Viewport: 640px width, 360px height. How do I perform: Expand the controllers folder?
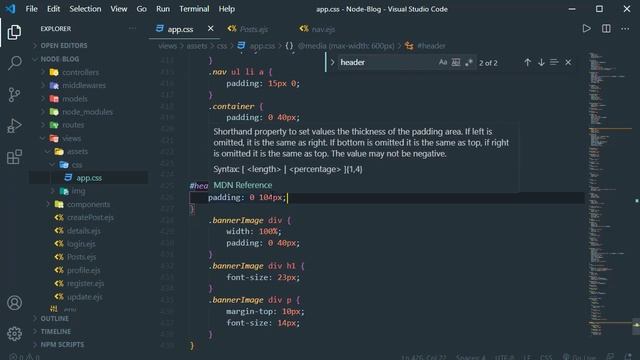pyautogui.click(x=80, y=72)
